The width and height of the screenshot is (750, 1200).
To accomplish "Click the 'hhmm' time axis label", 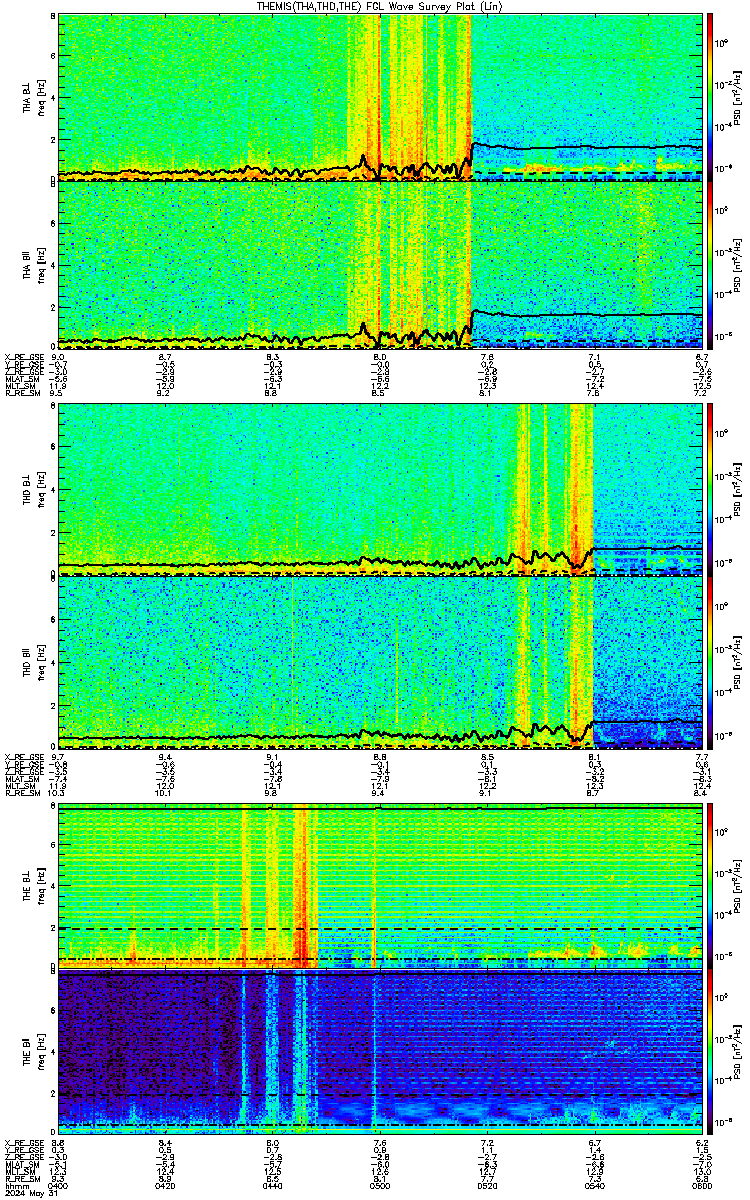I will pyautogui.click(x=15, y=1186).
